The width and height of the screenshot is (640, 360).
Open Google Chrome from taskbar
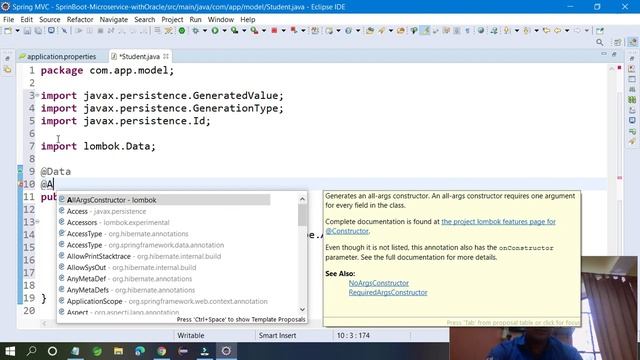[162, 351]
